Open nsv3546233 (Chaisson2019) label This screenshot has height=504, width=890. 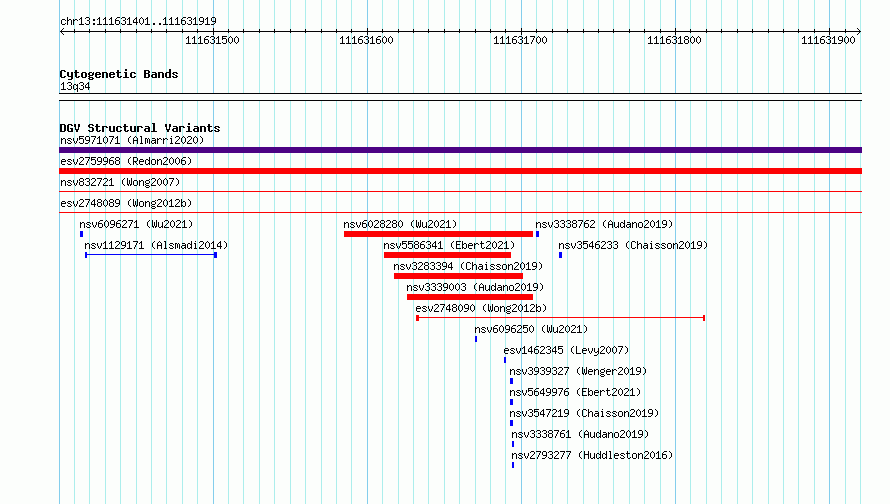point(633,245)
